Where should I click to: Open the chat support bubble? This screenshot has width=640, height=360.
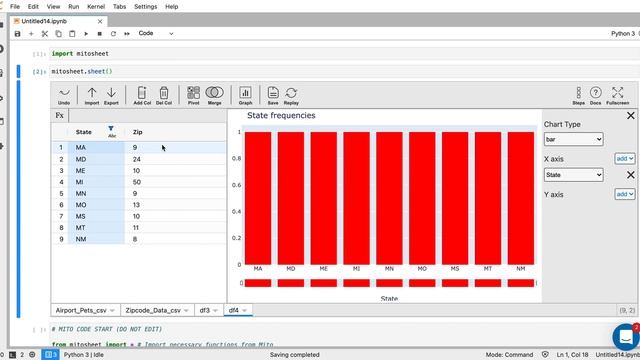[626, 337]
